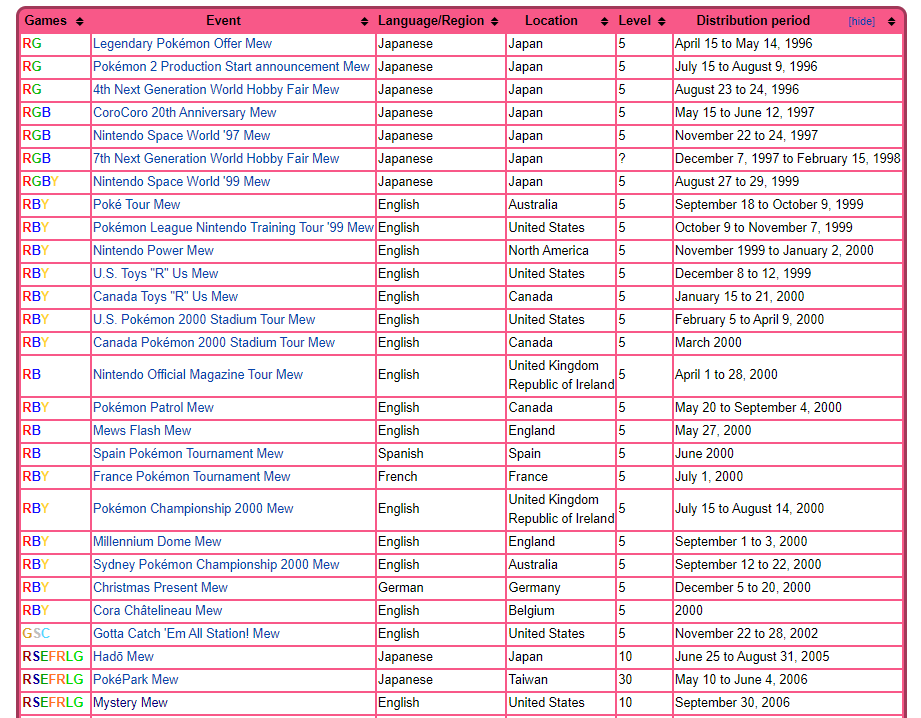Image resolution: width=921 pixels, height=718 pixels.
Task: Click the Nintendo Power Mew link
Action: click(x=153, y=250)
